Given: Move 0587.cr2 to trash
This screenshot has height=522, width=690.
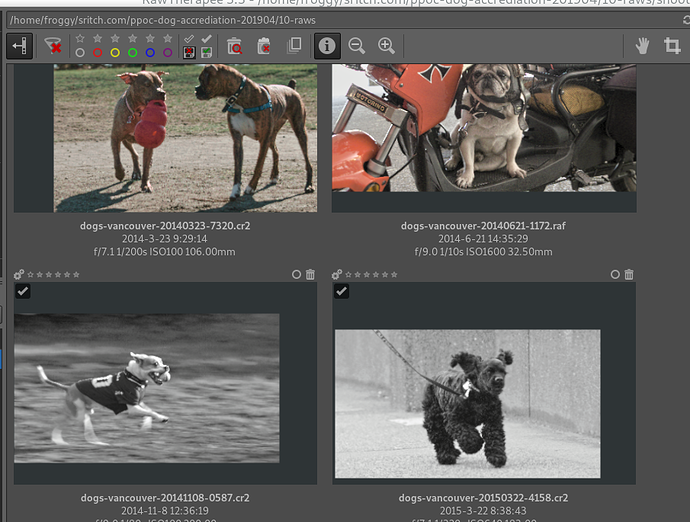Looking at the screenshot, I should tap(310, 275).
